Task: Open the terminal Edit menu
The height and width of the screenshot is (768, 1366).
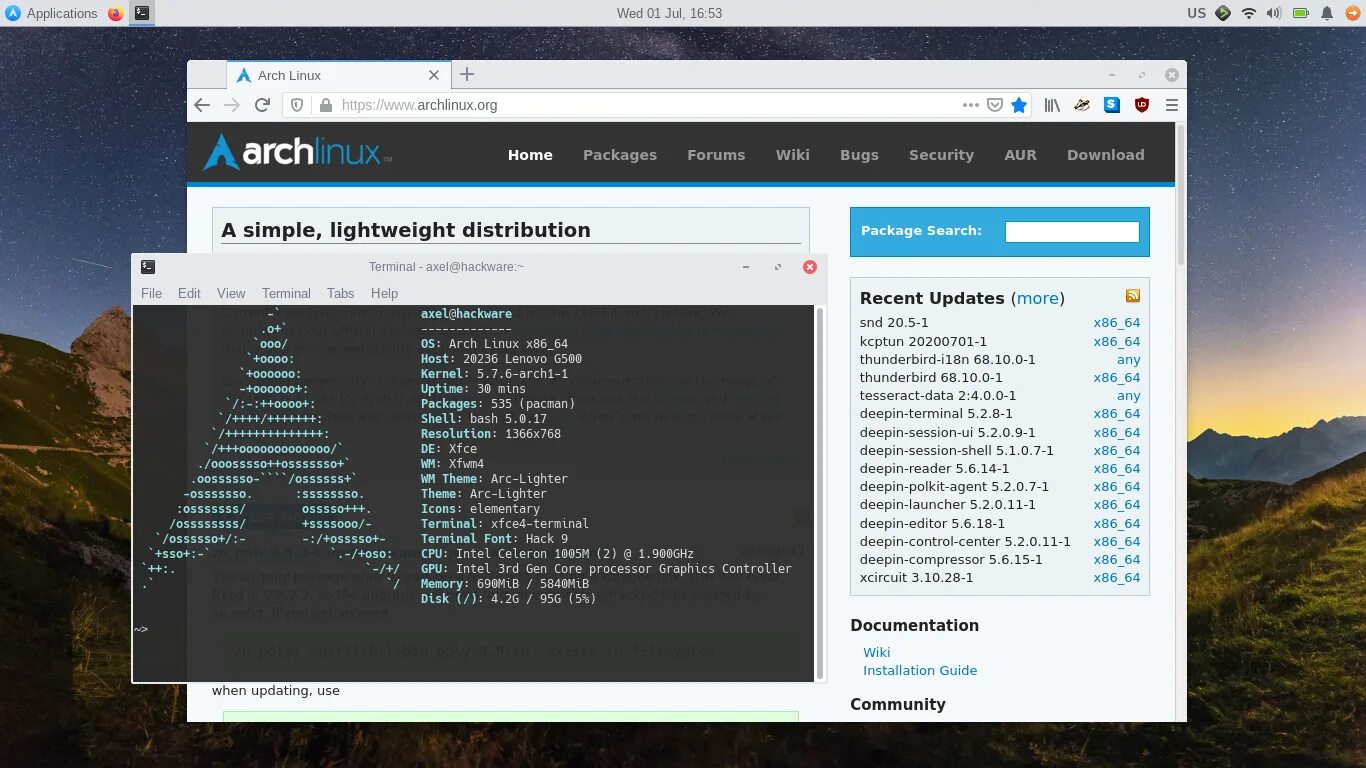Action: [x=189, y=293]
